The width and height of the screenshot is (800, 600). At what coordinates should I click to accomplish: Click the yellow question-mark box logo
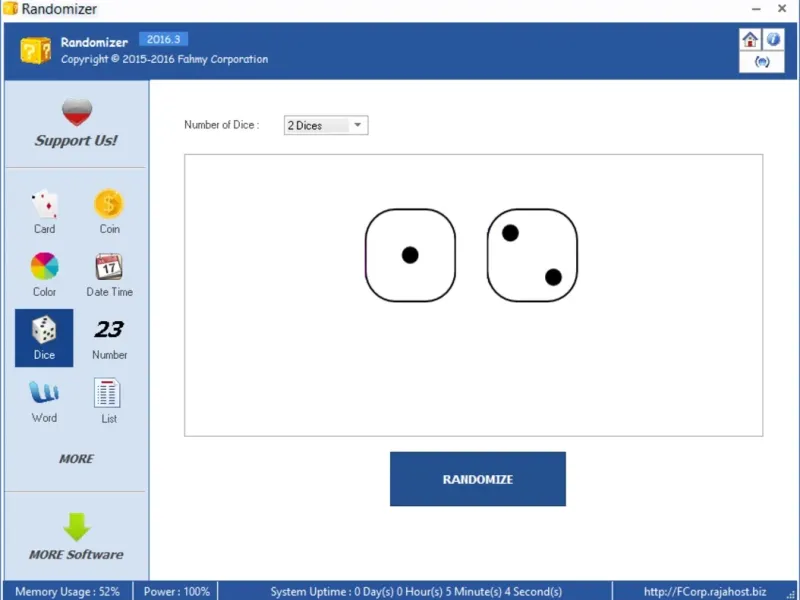[35, 50]
